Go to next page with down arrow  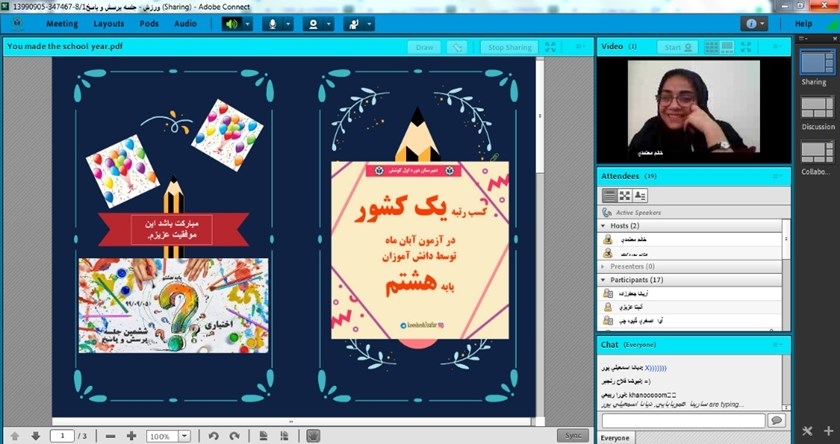click(35, 436)
